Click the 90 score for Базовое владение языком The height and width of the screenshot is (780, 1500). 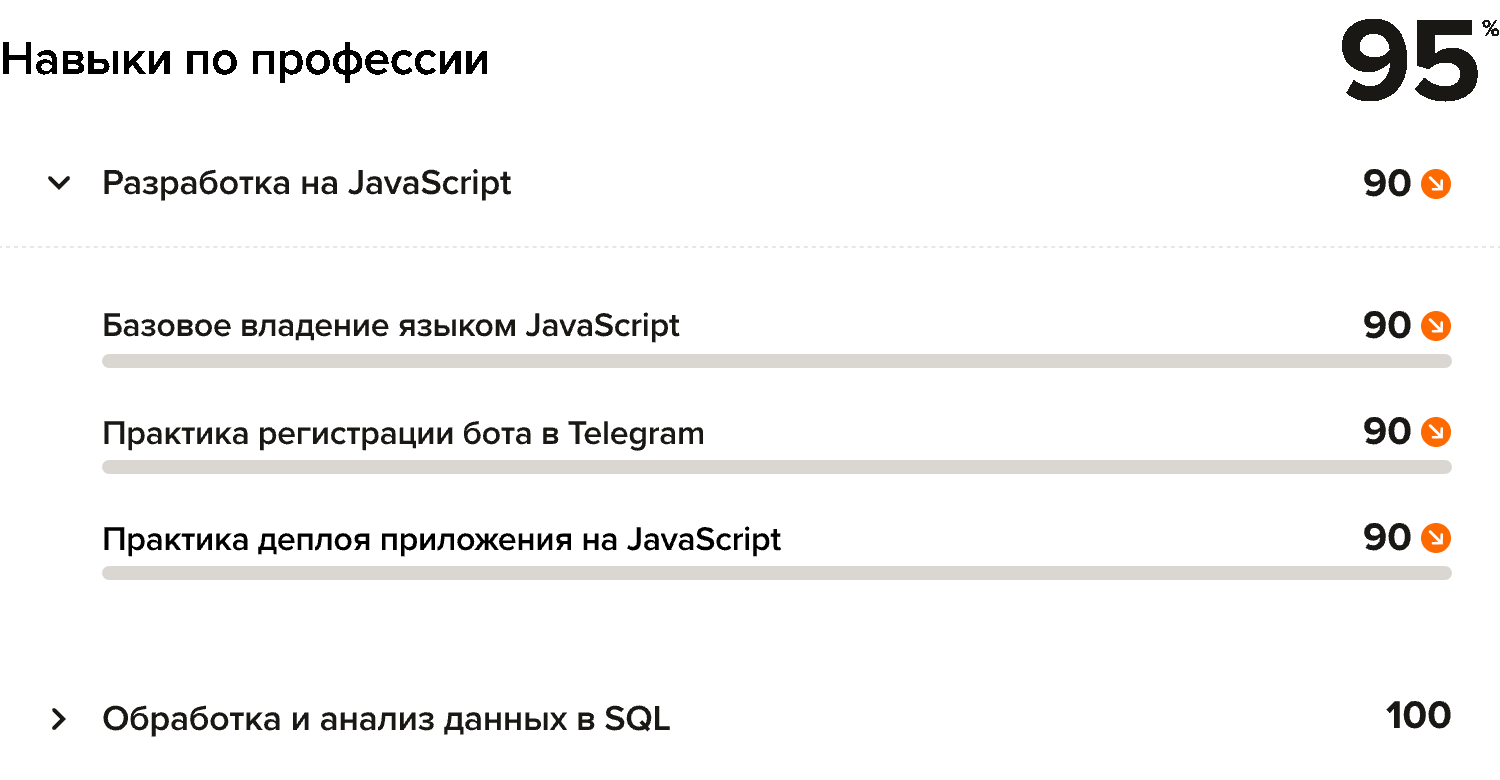tap(1387, 326)
